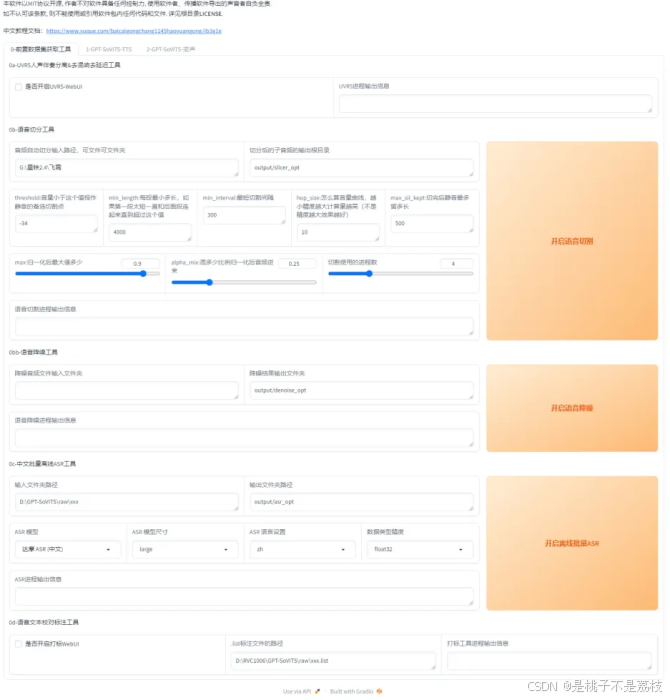Click the Gradio logo icon in footer
The image size is (670, 700).
[379, 692]
